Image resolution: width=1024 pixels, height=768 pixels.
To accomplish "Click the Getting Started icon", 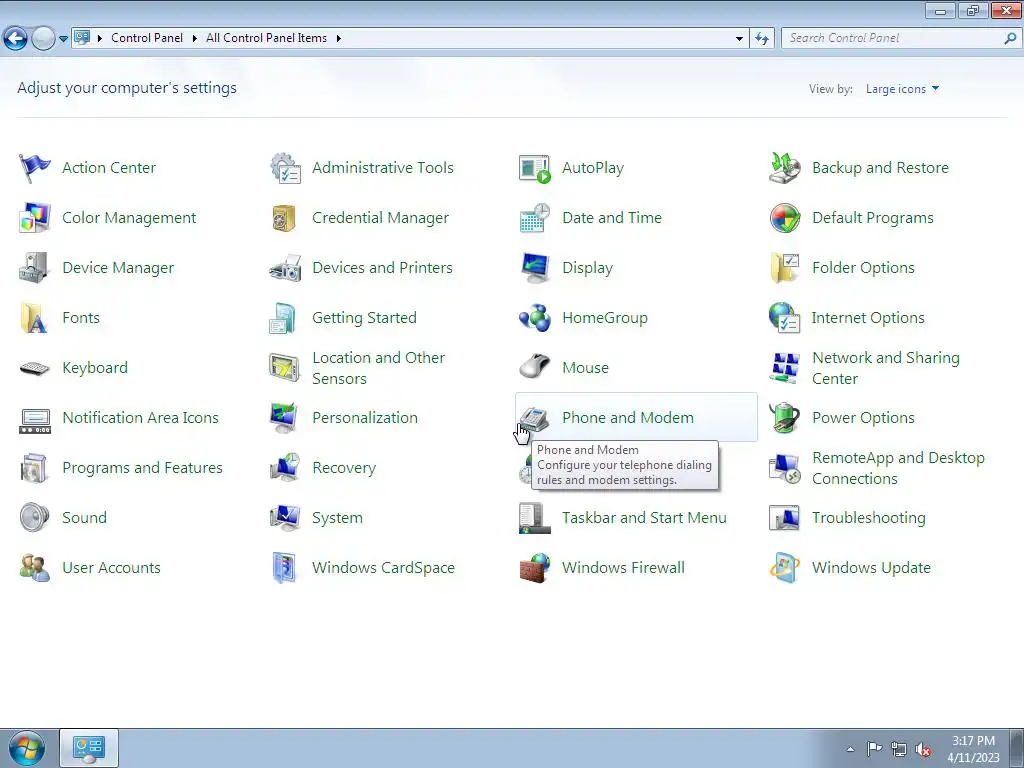I will tap(284, 318).
